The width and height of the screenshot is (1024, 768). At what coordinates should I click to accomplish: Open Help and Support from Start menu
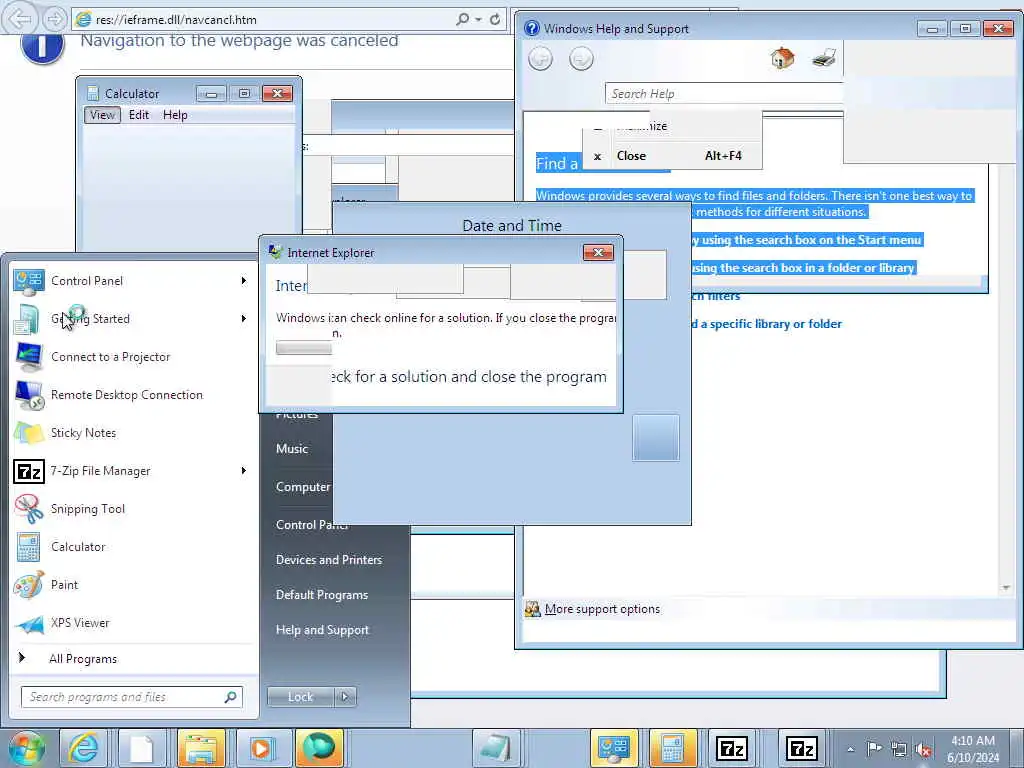[322, 630]
